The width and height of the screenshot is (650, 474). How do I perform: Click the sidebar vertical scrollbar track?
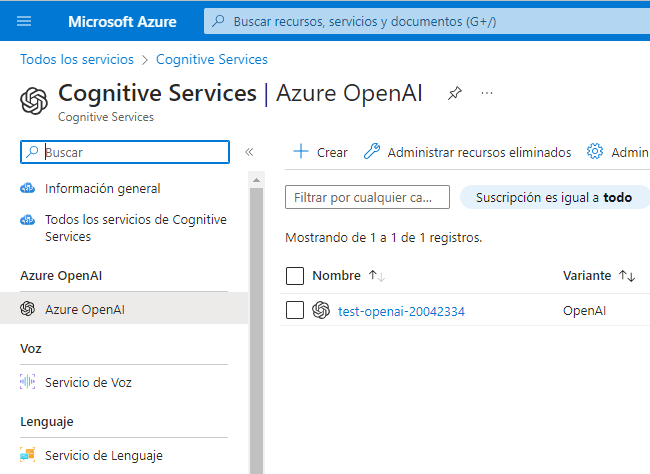tap(256, 331)
